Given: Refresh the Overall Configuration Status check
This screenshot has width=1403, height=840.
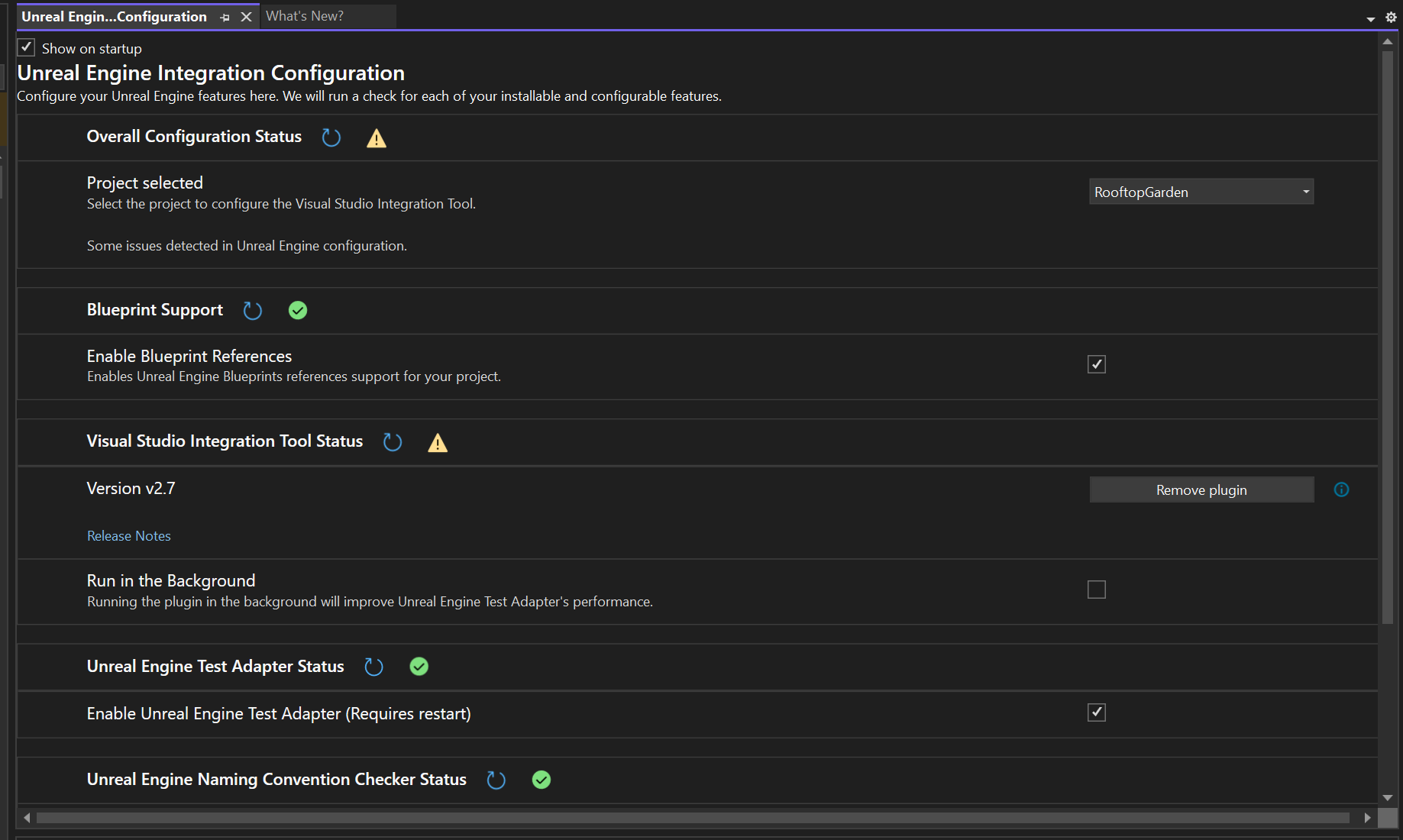Looking at the screenshot, I should click(x=331, y=137).
